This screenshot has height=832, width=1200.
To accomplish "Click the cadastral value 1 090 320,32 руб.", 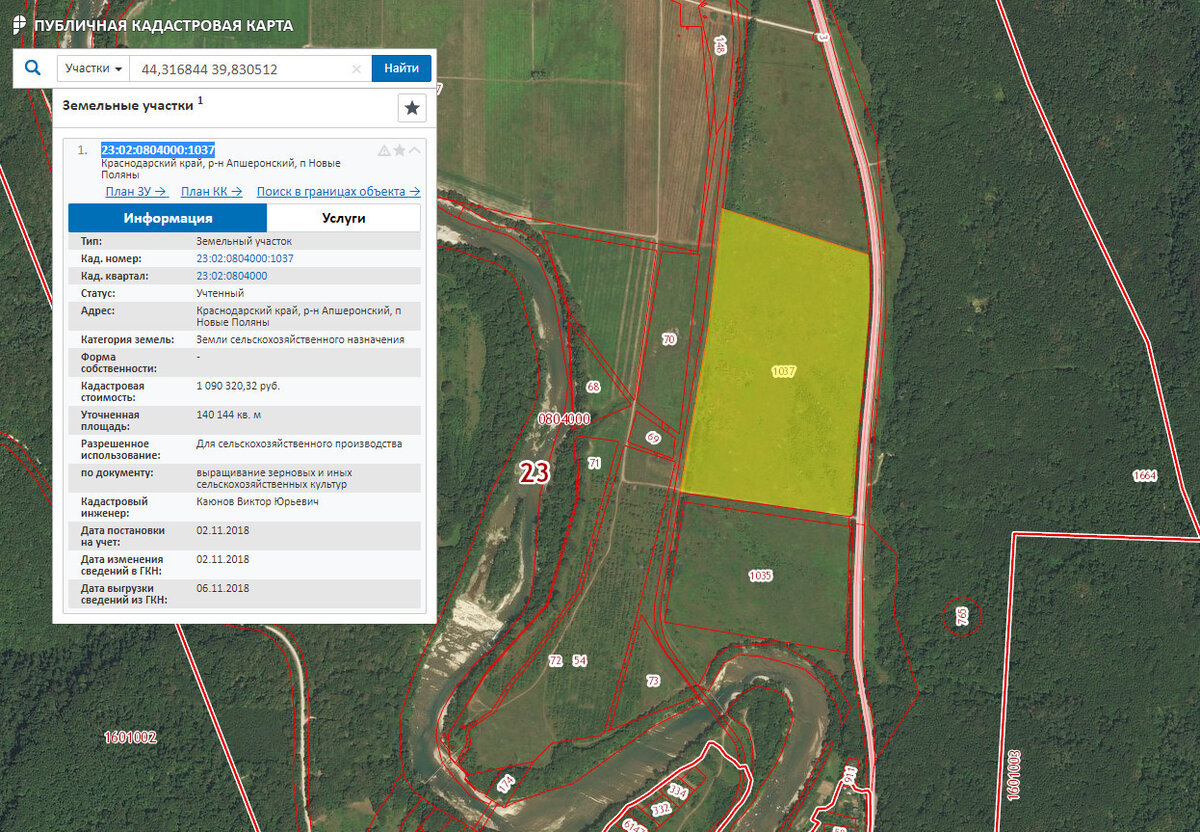I will tap(238, 385).
